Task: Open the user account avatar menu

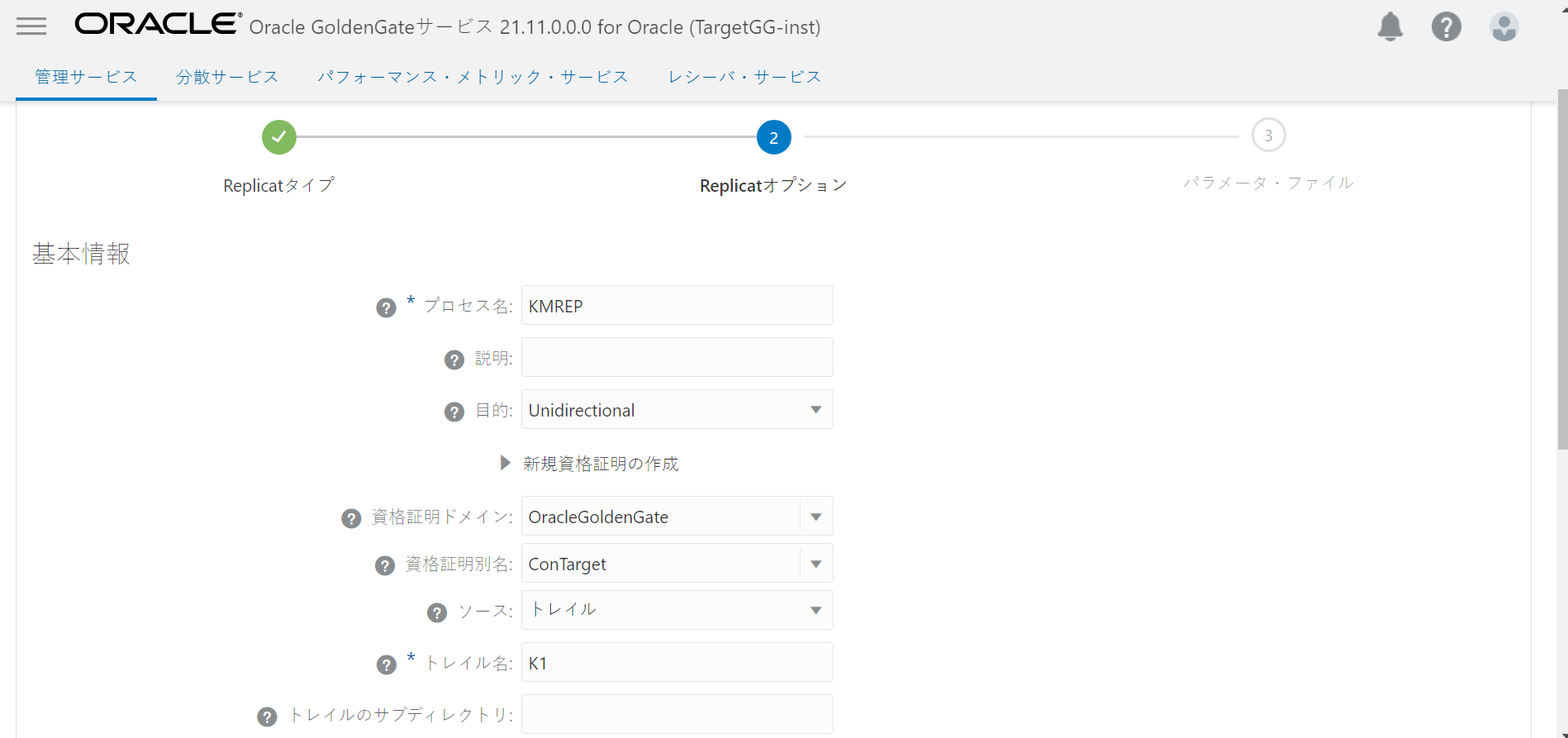Action: pos(1504,26)
